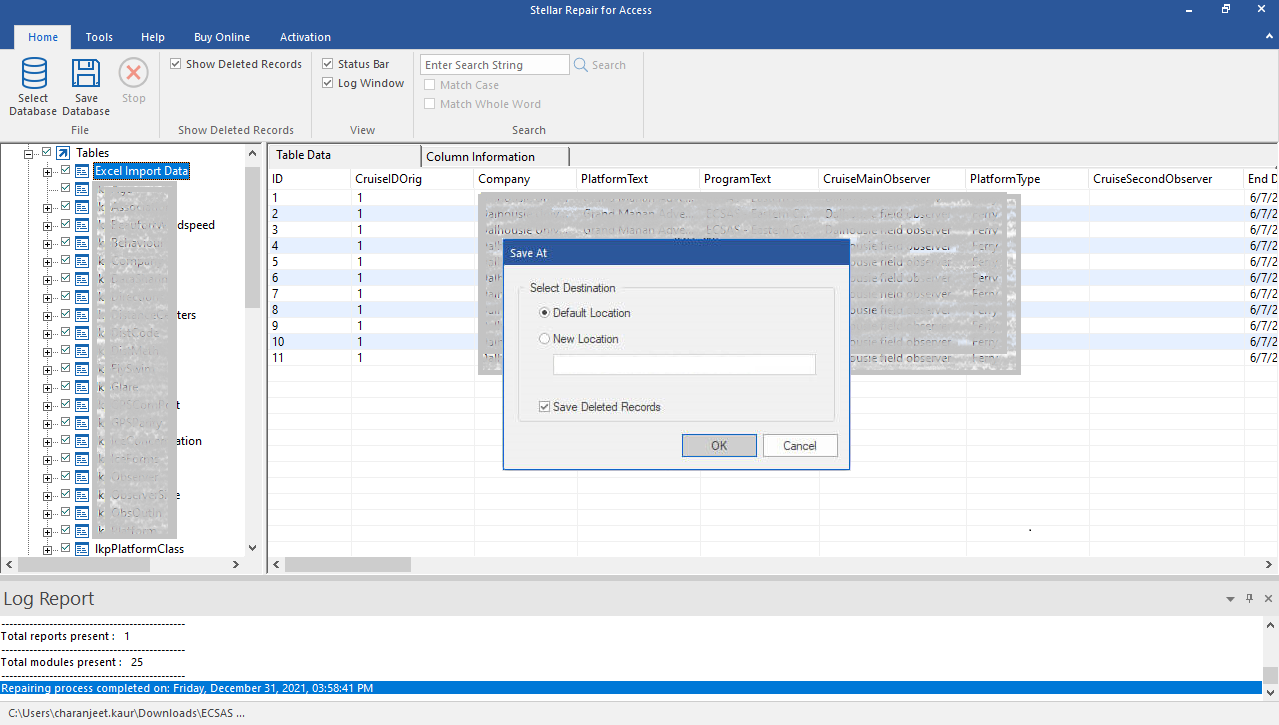
Task: Select the 'Repairing process completed on' log line
Action: (631, 688)
